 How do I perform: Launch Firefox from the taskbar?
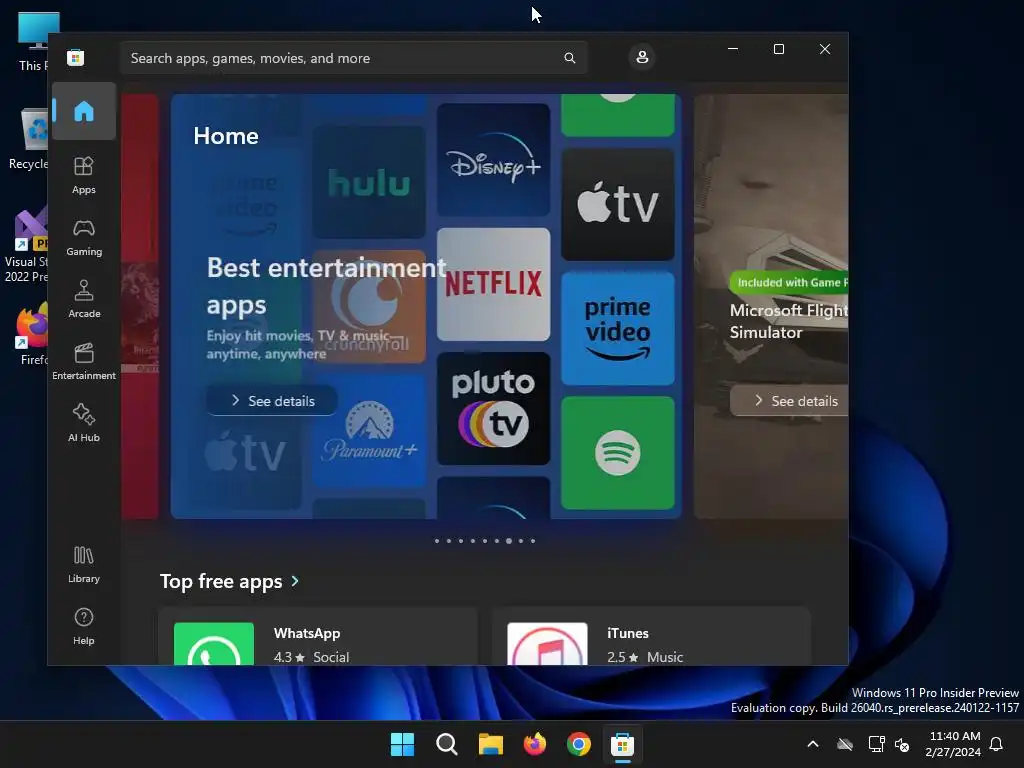pyautogui.click(x=535, y=744)
